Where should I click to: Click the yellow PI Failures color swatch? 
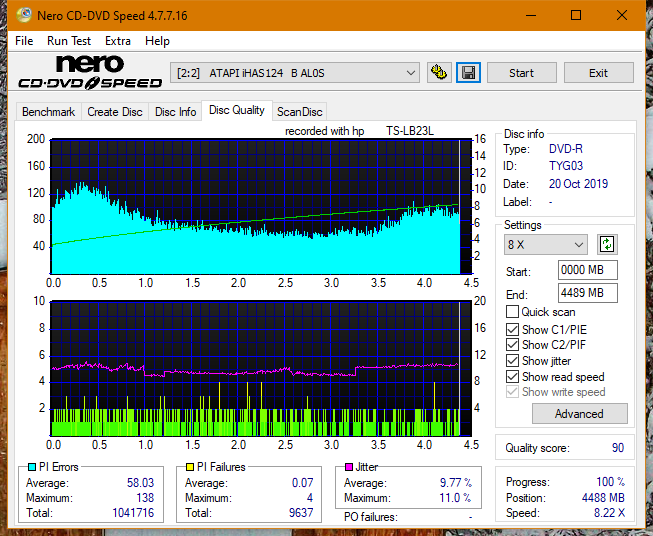click(x=190, y=467)
